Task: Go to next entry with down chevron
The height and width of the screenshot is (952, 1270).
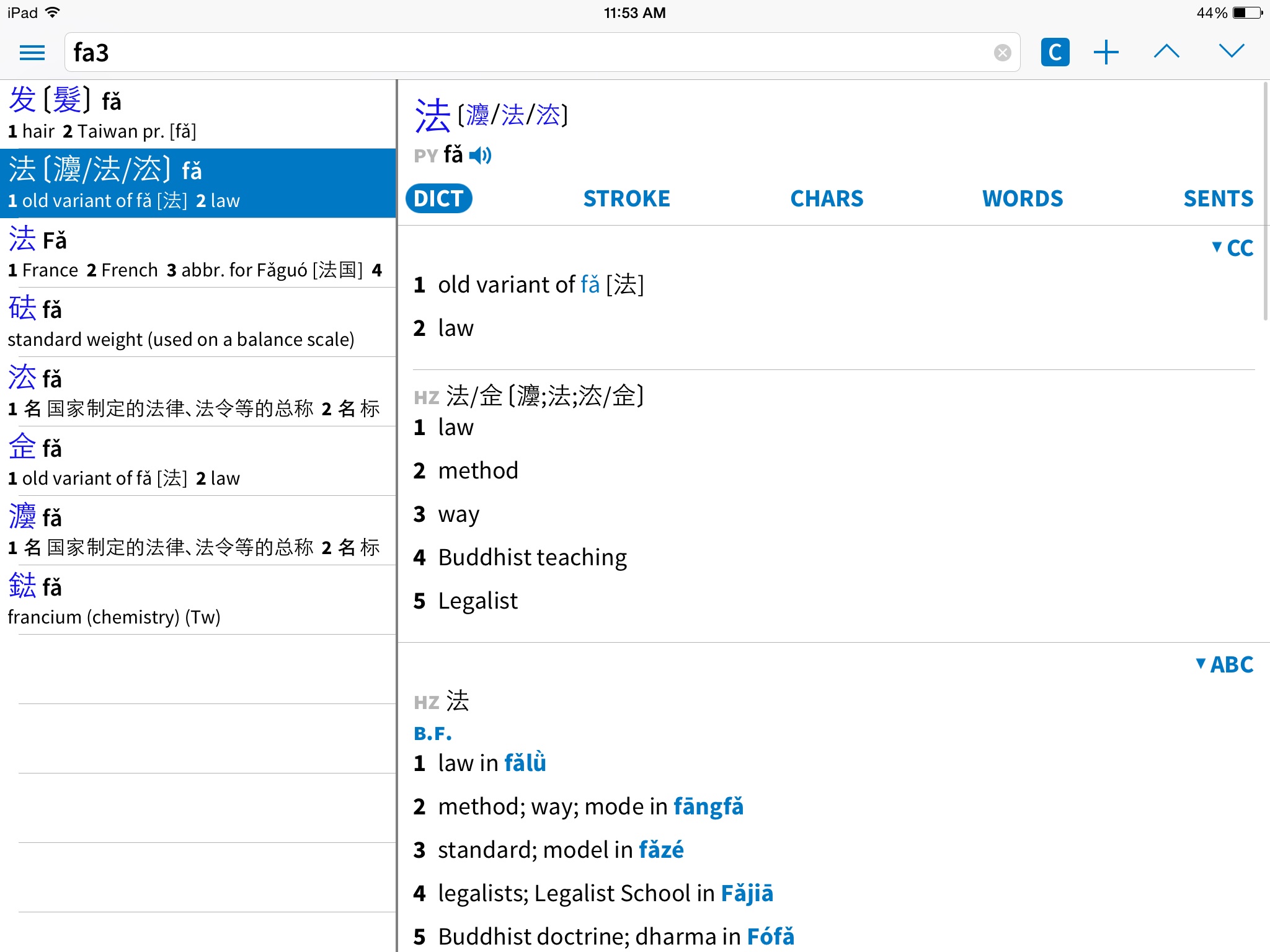Action: pos(1232,51)
